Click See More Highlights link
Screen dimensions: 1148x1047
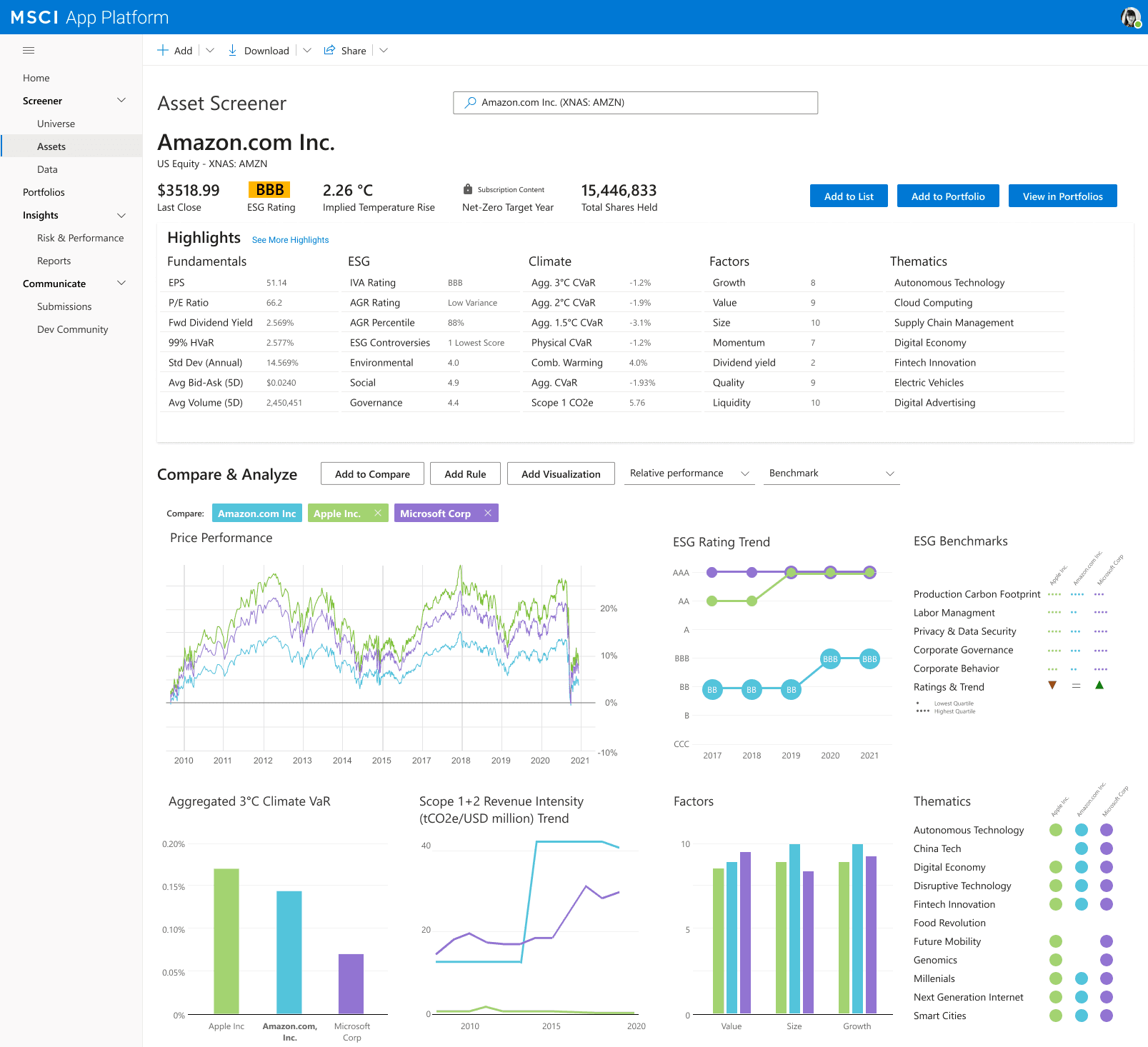click(290, 240)
